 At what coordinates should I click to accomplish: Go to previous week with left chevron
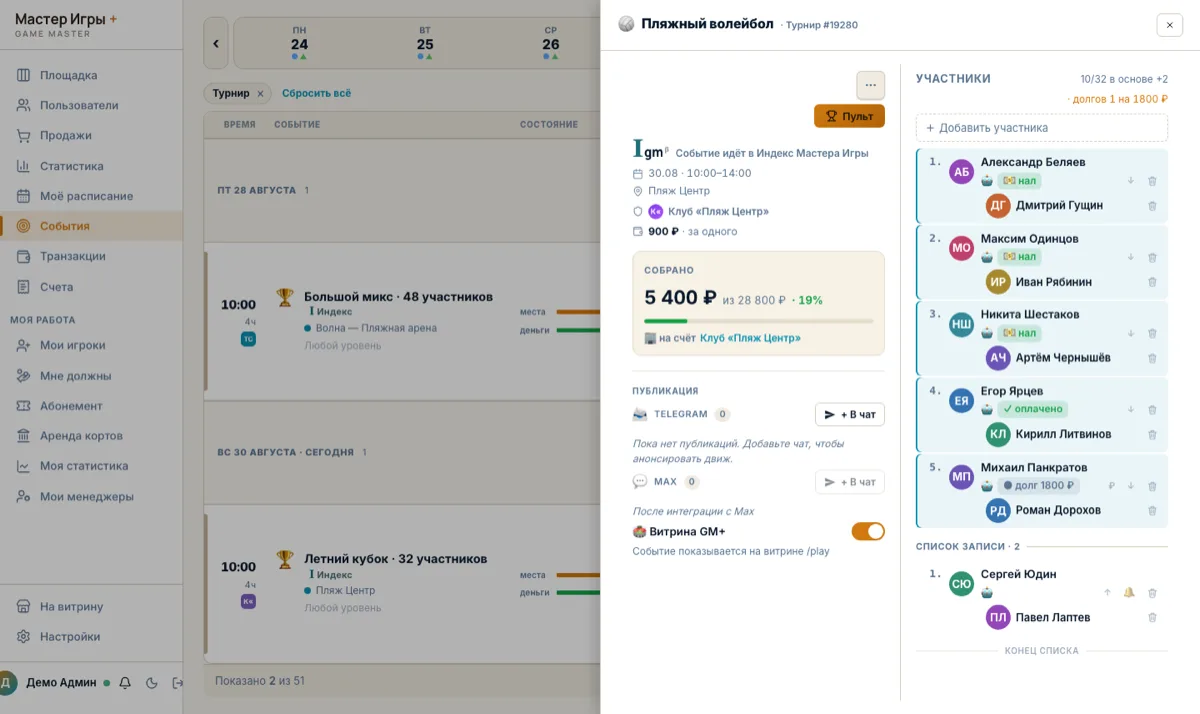pos(216,44)
